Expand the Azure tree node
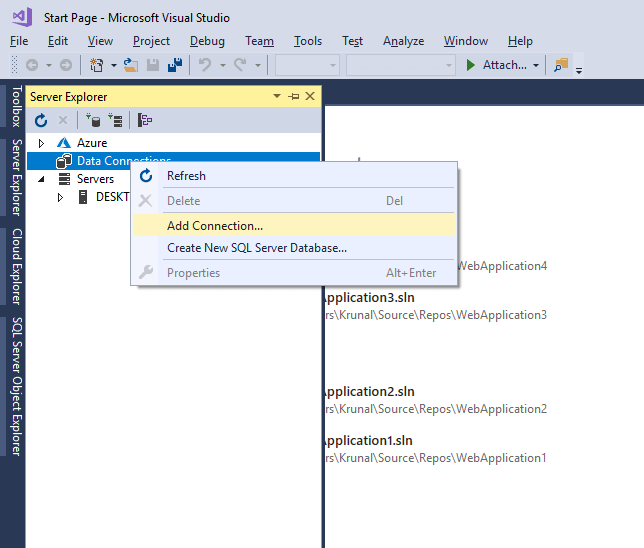 point(41,143)
